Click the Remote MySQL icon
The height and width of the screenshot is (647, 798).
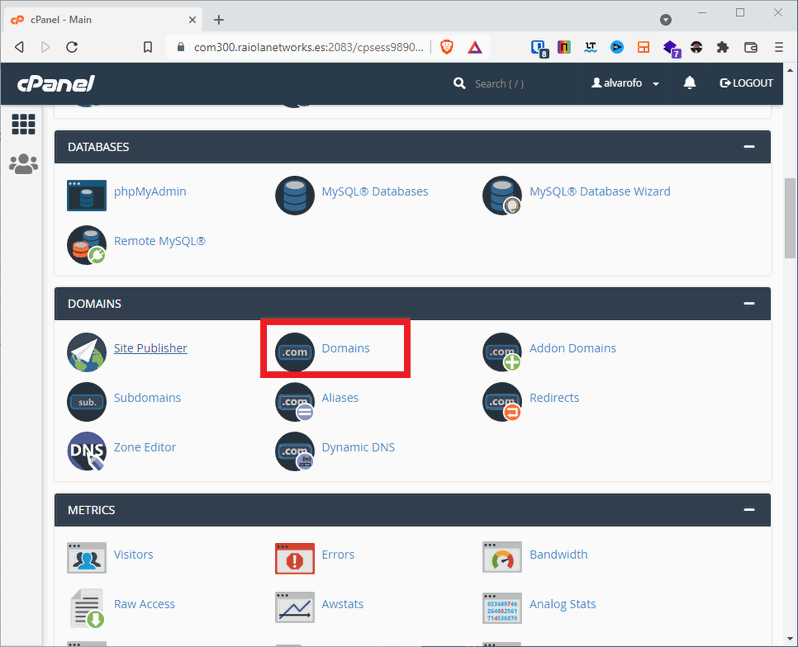click(x=87, y=245)
